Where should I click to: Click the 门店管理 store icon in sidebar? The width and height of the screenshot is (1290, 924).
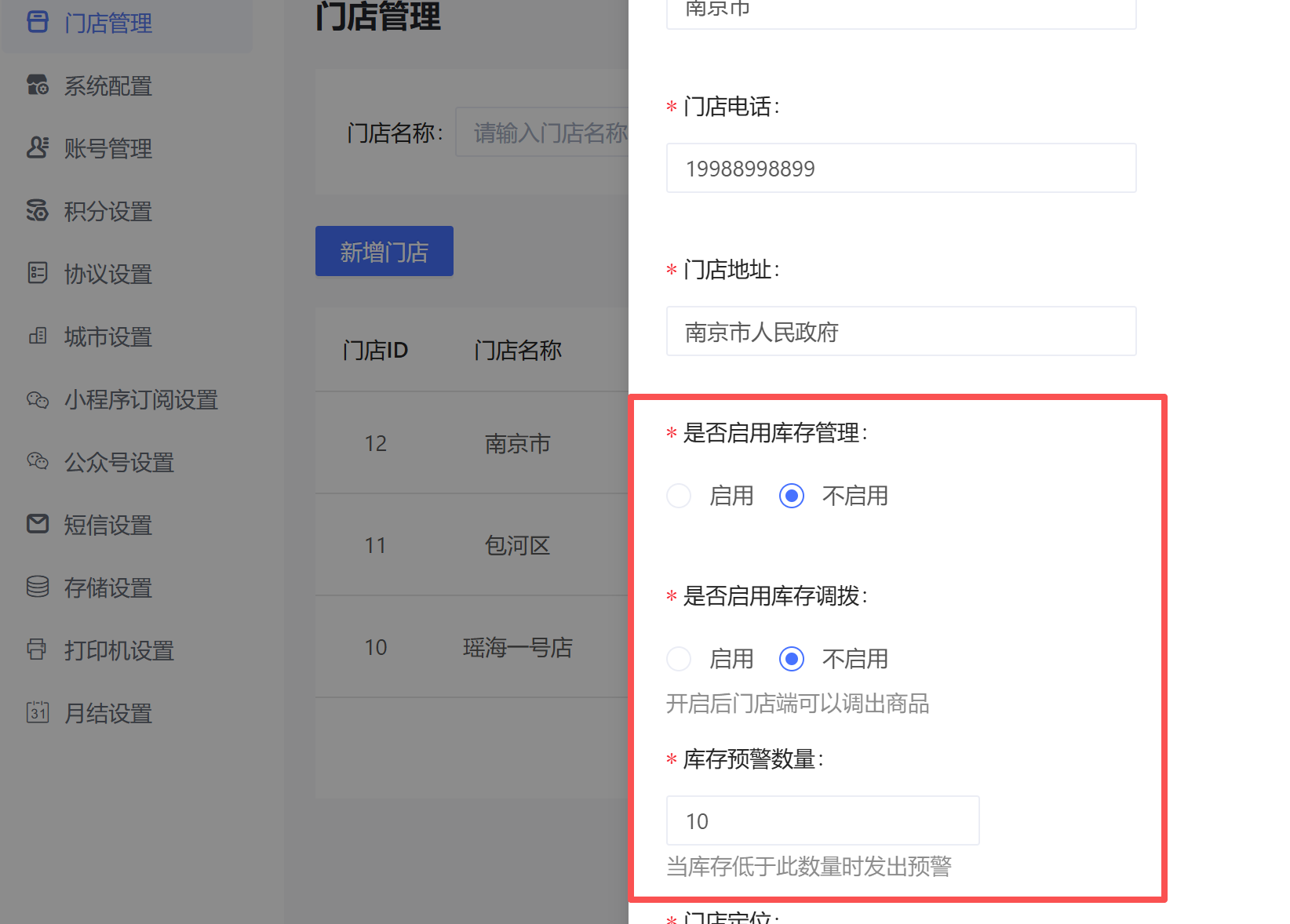click(38, 22)
